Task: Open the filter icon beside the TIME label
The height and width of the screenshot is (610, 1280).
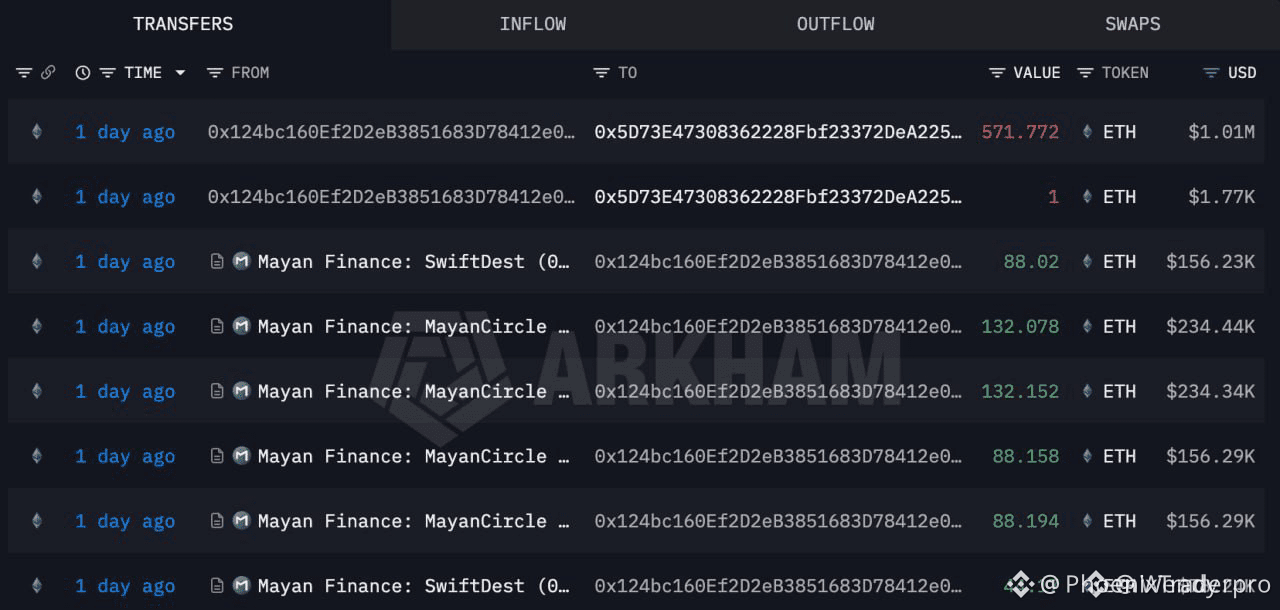Action: [x=107, y=73]
